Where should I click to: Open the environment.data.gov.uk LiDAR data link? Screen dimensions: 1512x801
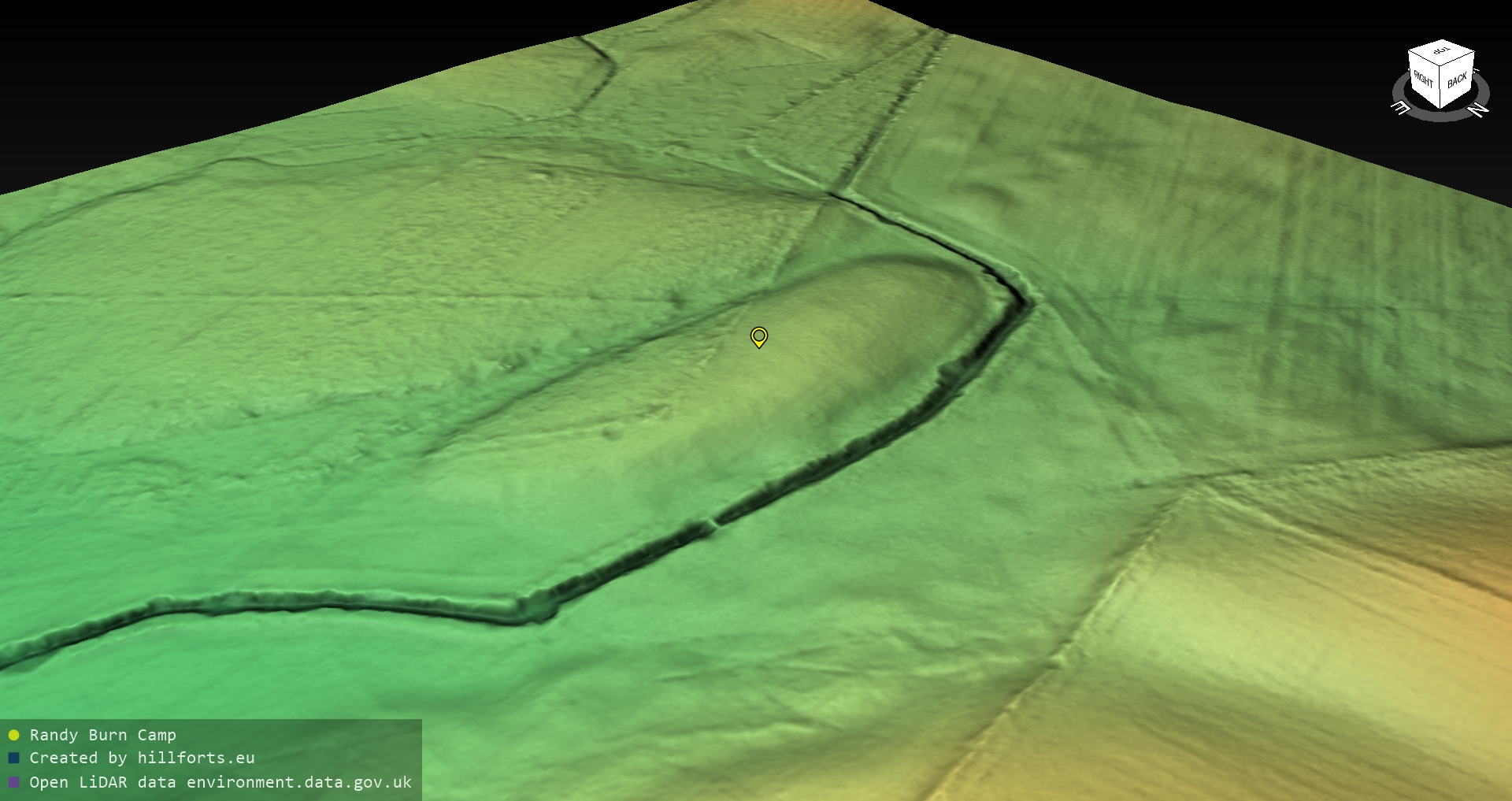tap(220, 782)
